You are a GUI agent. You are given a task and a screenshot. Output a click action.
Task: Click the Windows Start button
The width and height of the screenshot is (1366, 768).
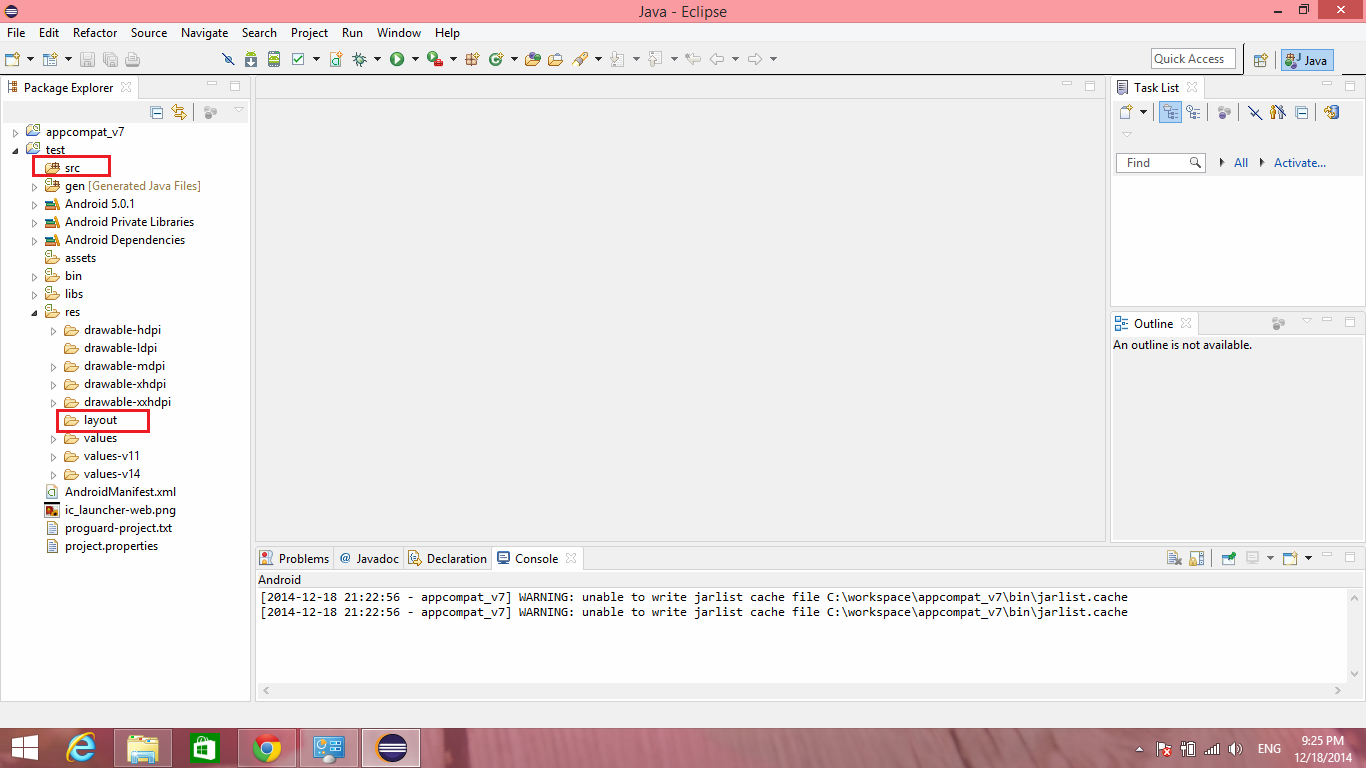(x=24, y=748)
